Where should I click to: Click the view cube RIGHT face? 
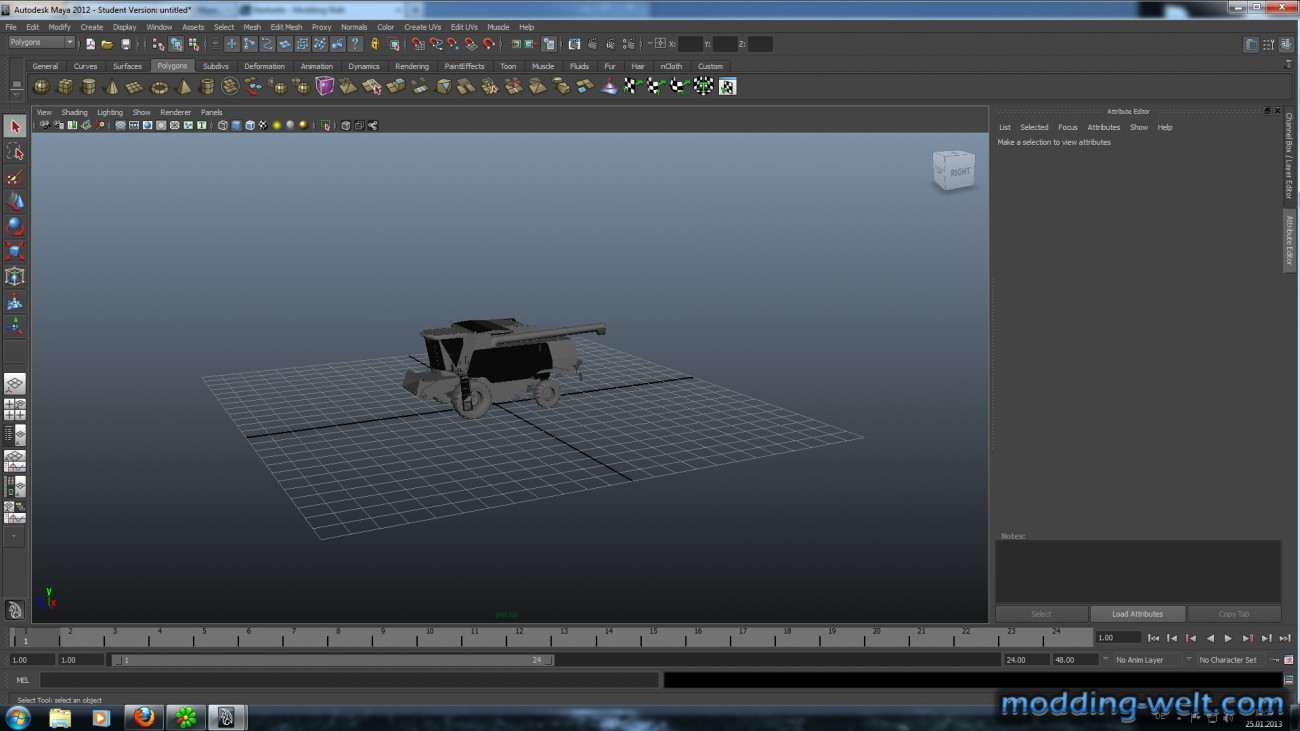958,172
